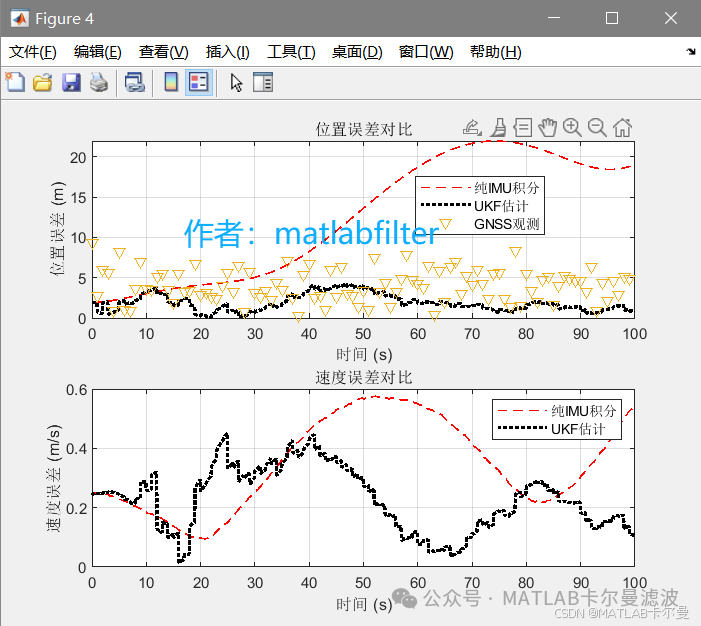Click the dock figure arrow at menu bar right
701x626 pixels.
[x=691, y=51]
